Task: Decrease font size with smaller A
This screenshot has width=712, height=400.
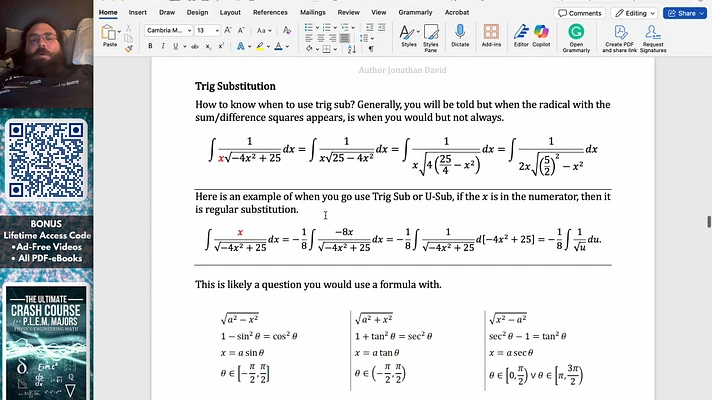Action: 241,30
